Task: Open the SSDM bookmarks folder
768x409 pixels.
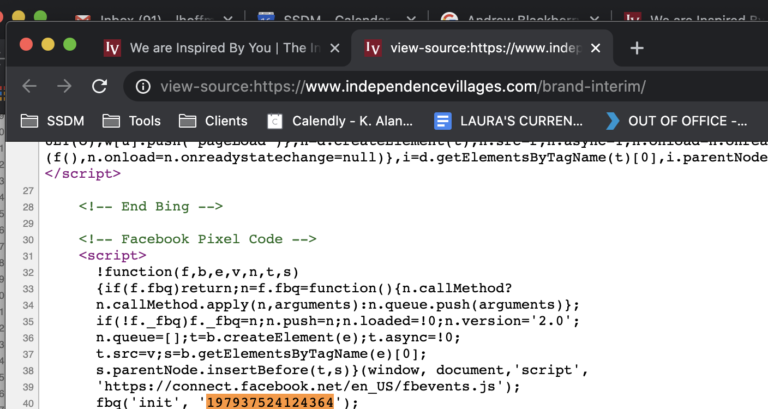Action: (x=52, y=121)
